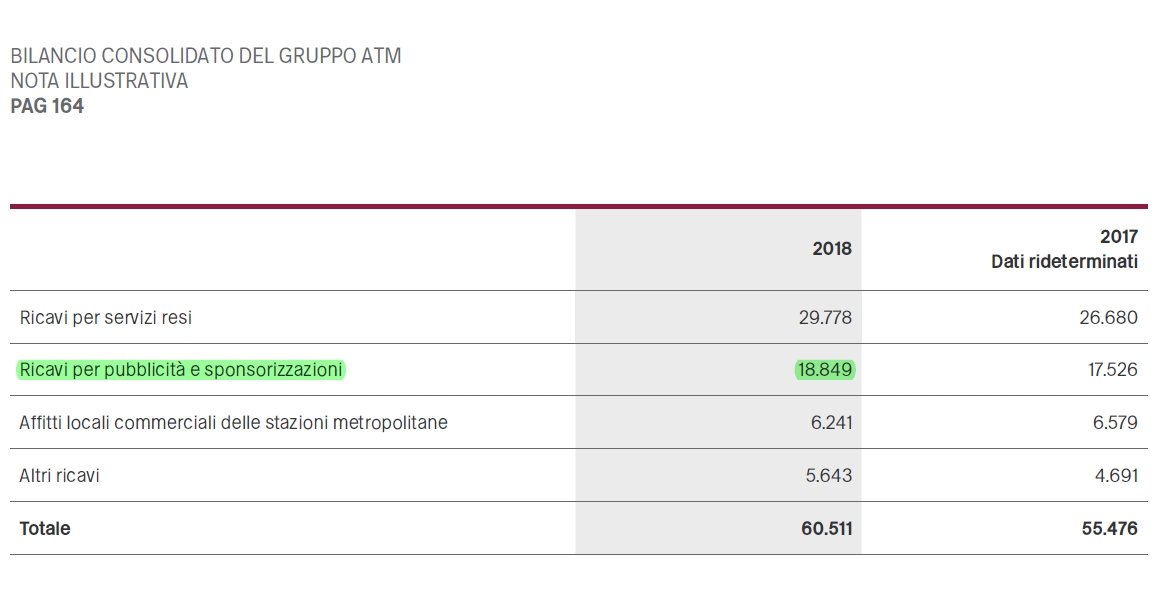The width and height of the screenshot is (1156, 607).
Task: Click the 'Totale' row label
Action: (x=45, y=528)
